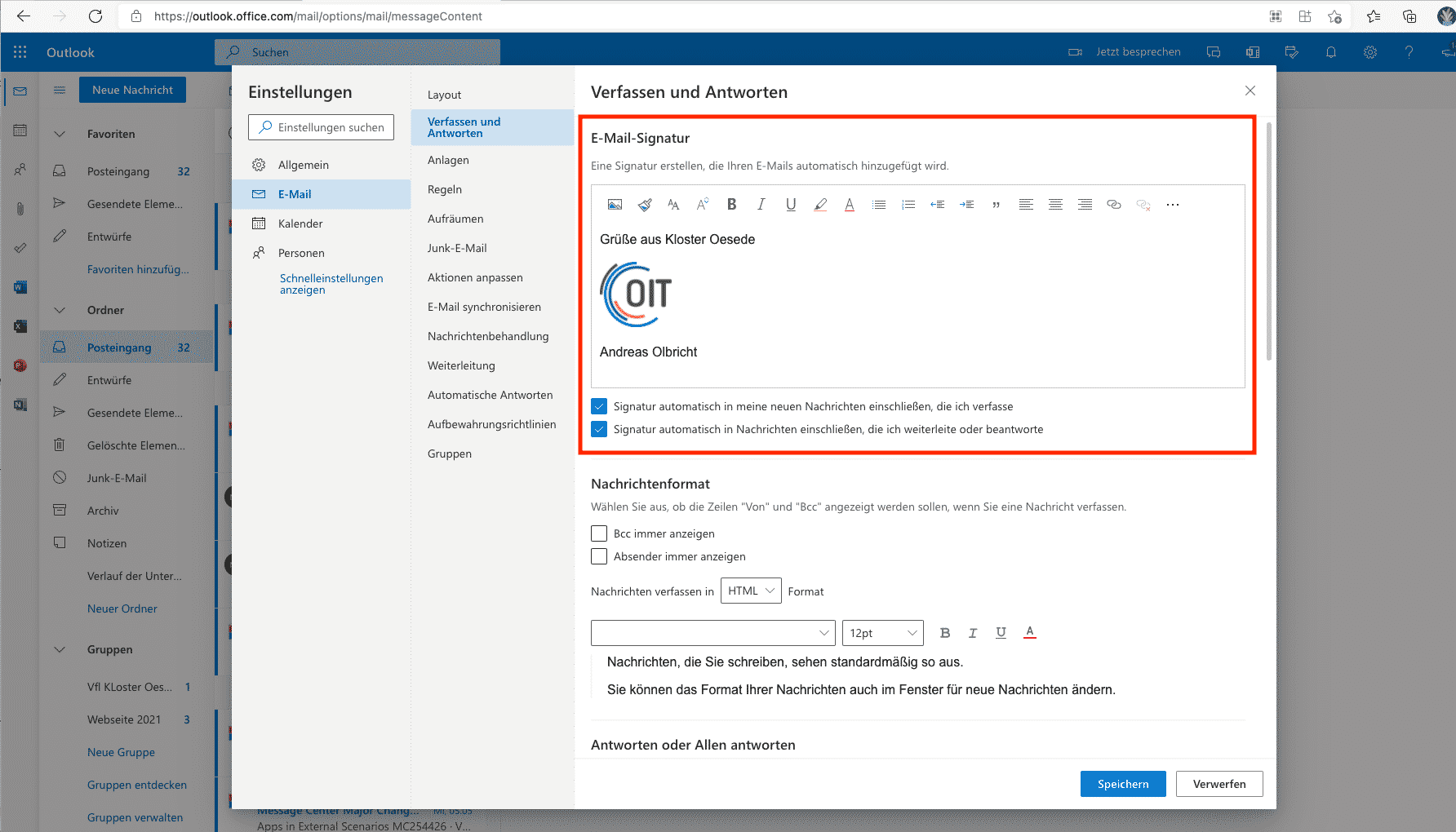Toggle bold in default message format
Image resolution: width=1456 pixels, height=832 pixels.
pos(945,633)
